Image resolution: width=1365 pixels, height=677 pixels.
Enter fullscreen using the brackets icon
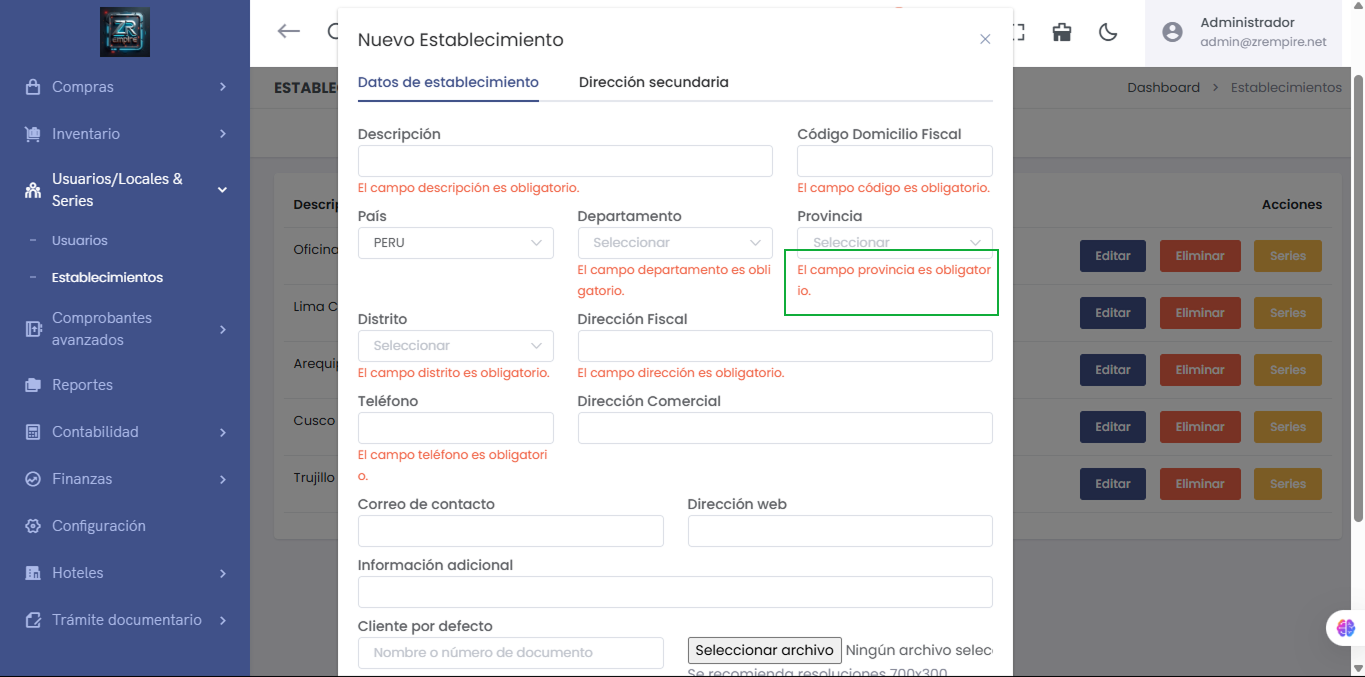coord(1016,31)
